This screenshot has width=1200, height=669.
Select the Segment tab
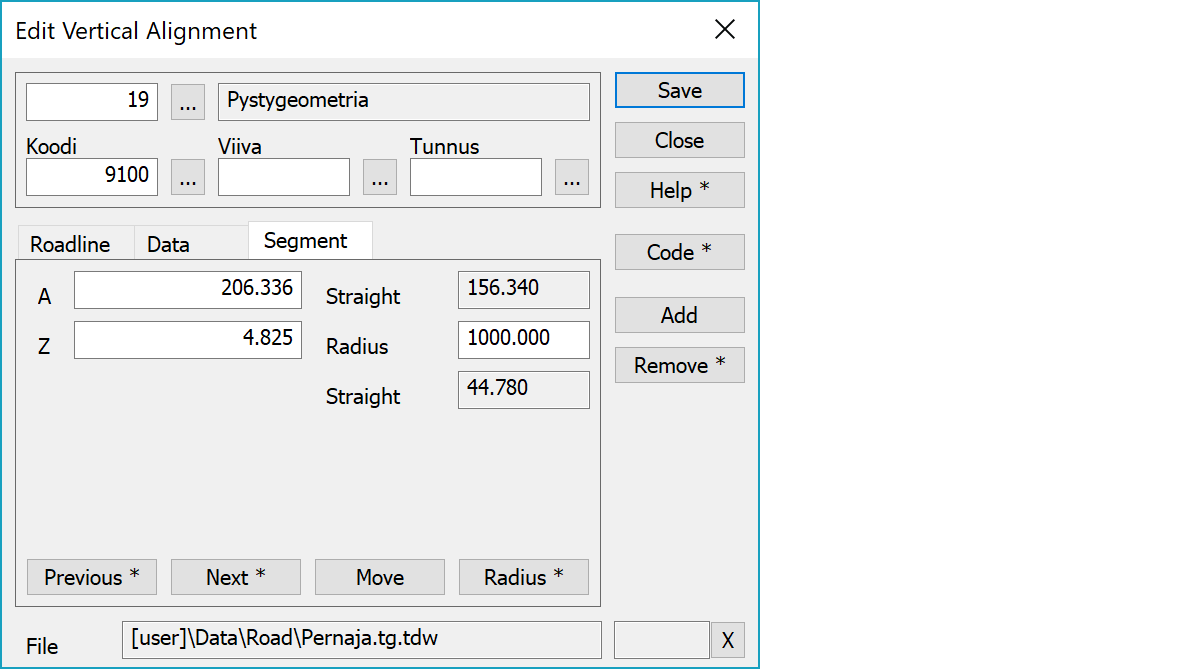coord(306,241)
